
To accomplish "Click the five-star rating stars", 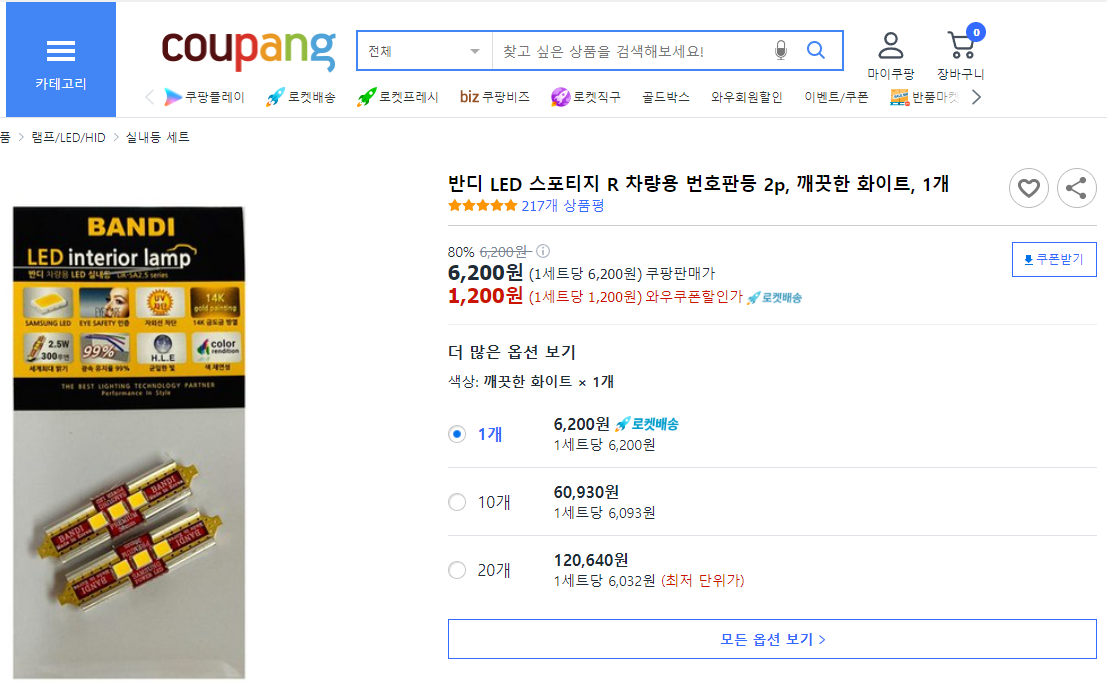I will pos(483,206).
